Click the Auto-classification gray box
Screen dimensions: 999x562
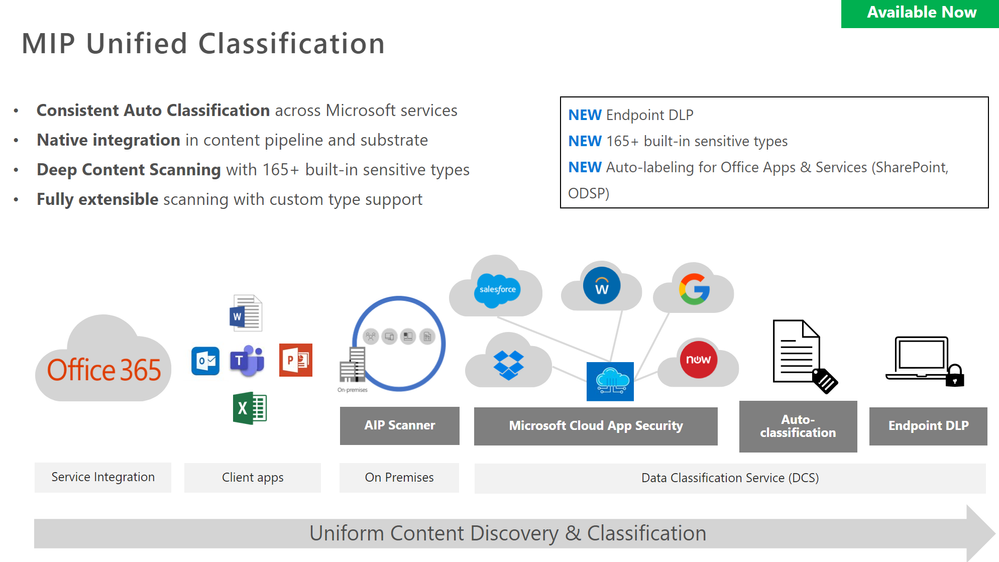point(798,426)
